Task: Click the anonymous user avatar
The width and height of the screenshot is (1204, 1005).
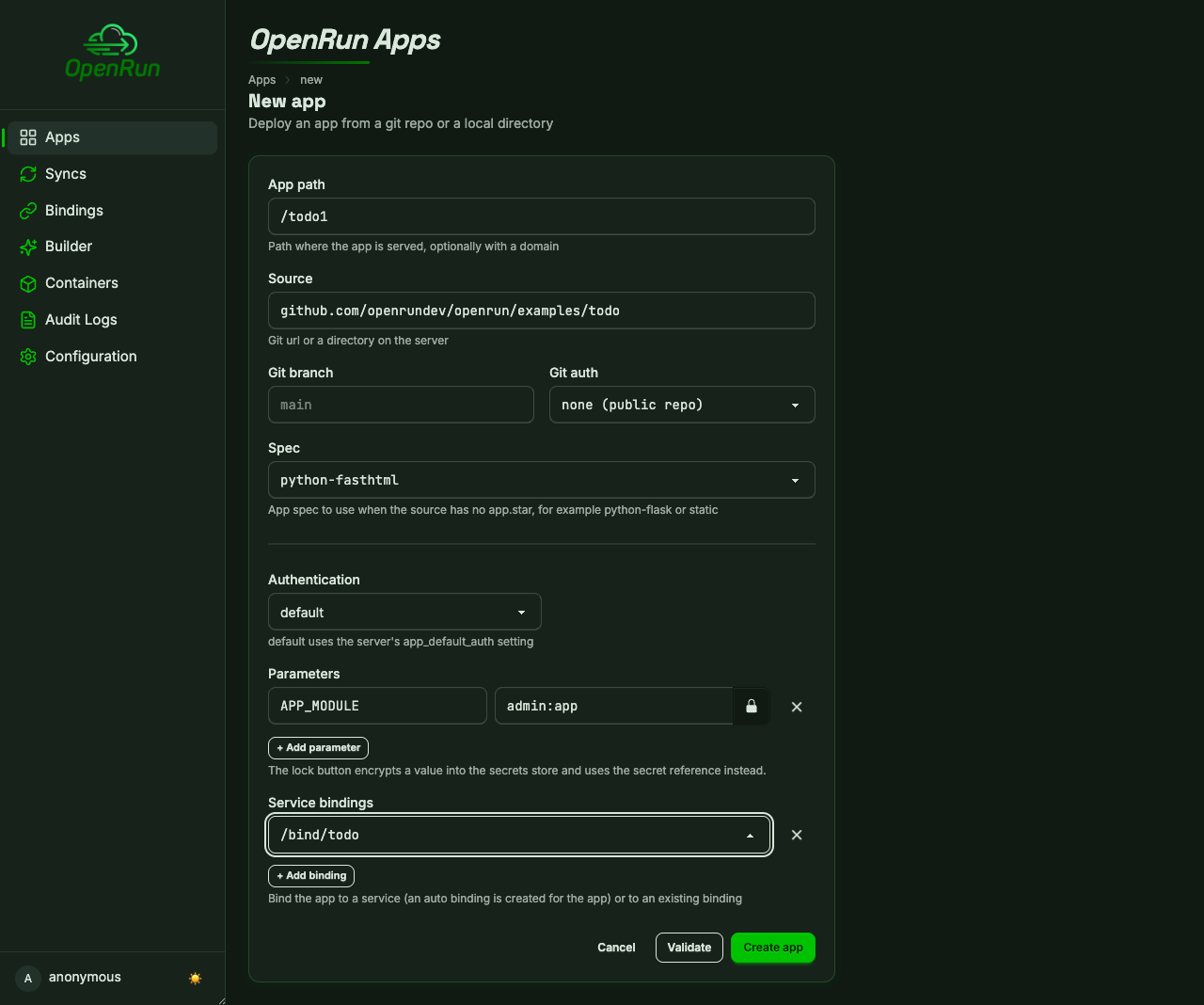Action: (28, 978)
